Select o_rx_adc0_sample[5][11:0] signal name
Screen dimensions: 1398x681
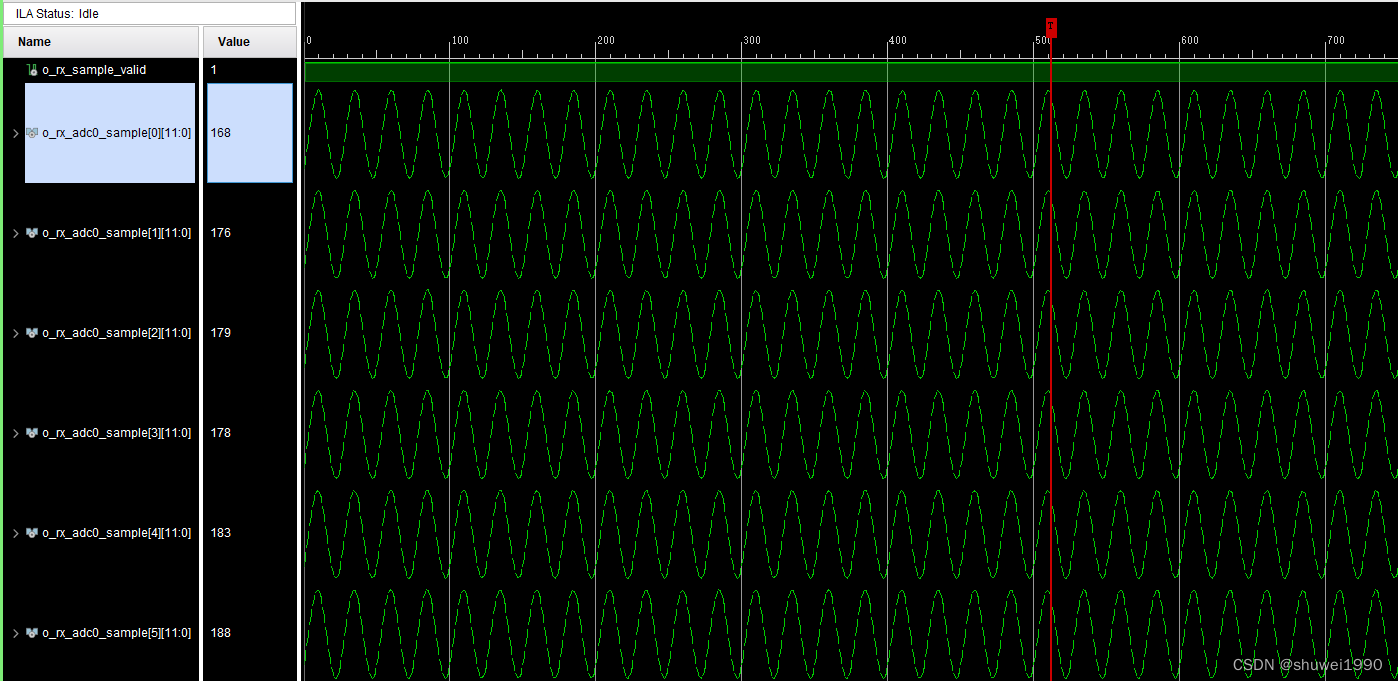pos(116,633)
